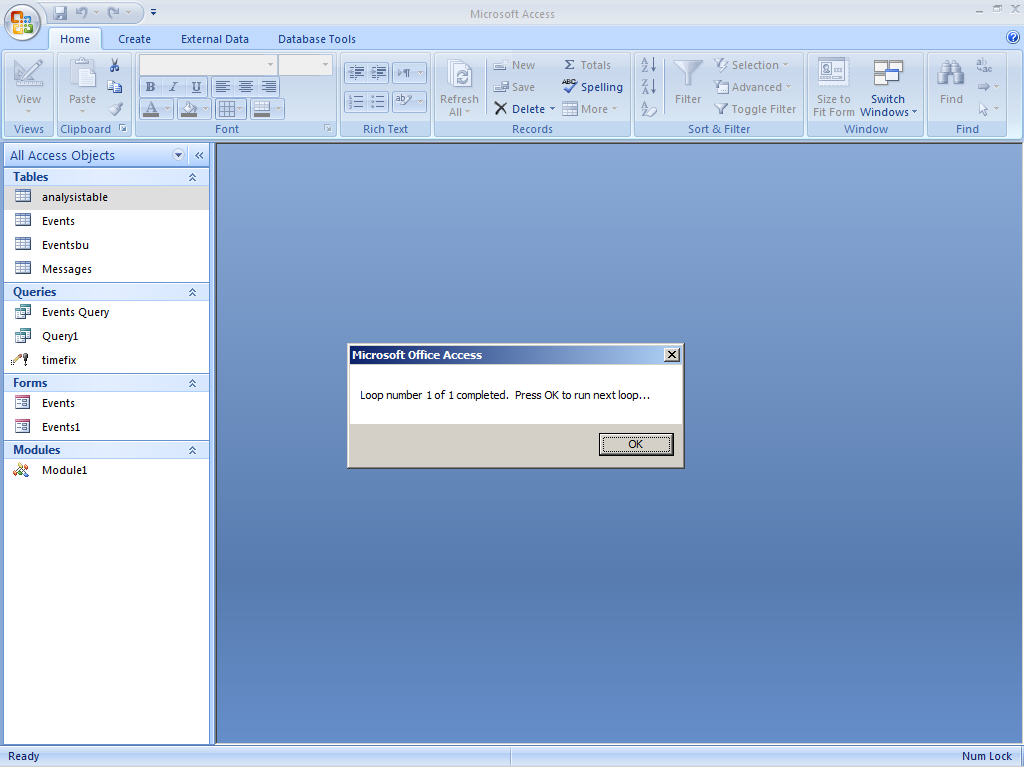Clear all sorts icon
The image size is (1024, 768).
pos(648,109)
